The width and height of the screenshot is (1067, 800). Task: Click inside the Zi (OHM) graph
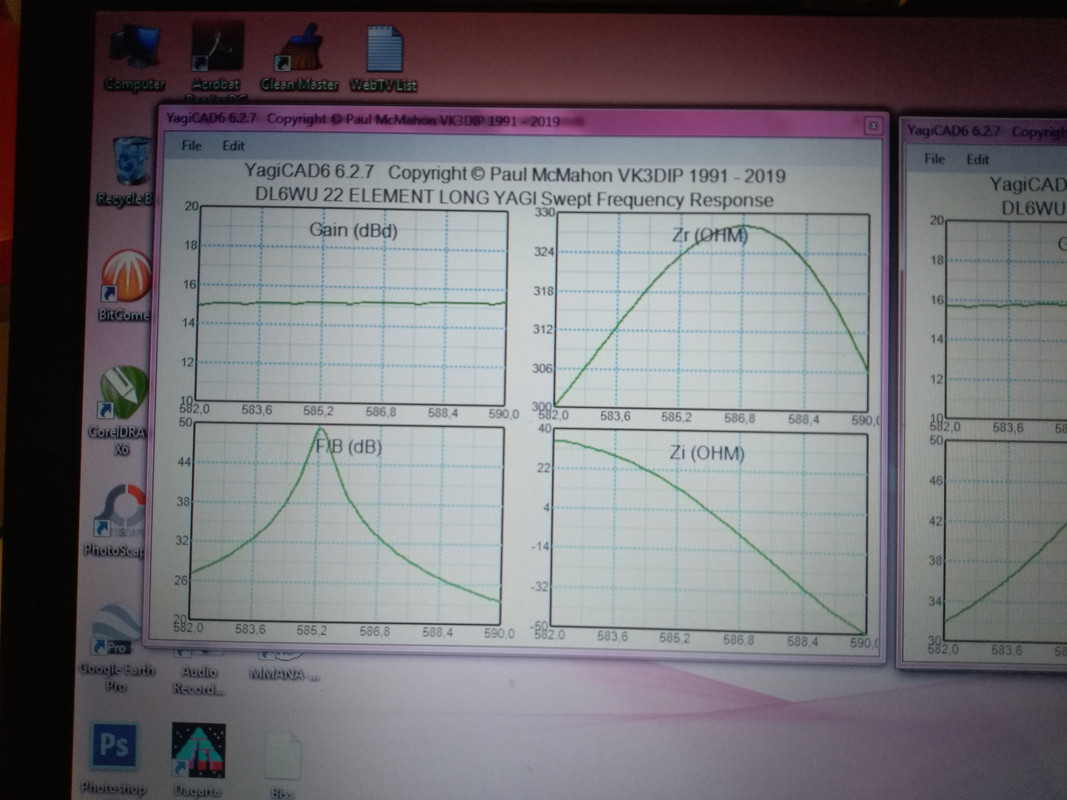[708, 531]
